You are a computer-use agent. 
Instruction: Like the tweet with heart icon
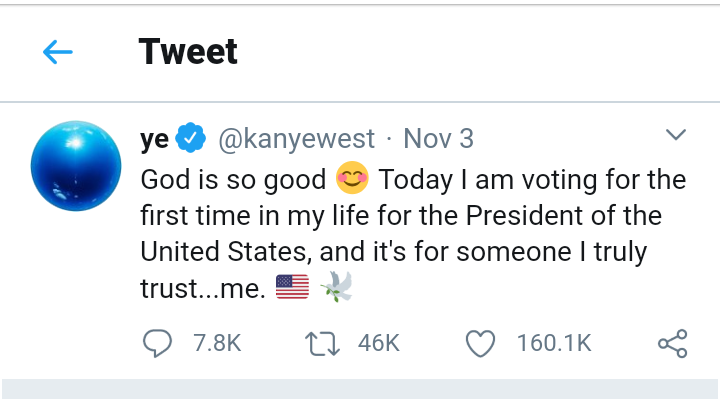point(481,343)
